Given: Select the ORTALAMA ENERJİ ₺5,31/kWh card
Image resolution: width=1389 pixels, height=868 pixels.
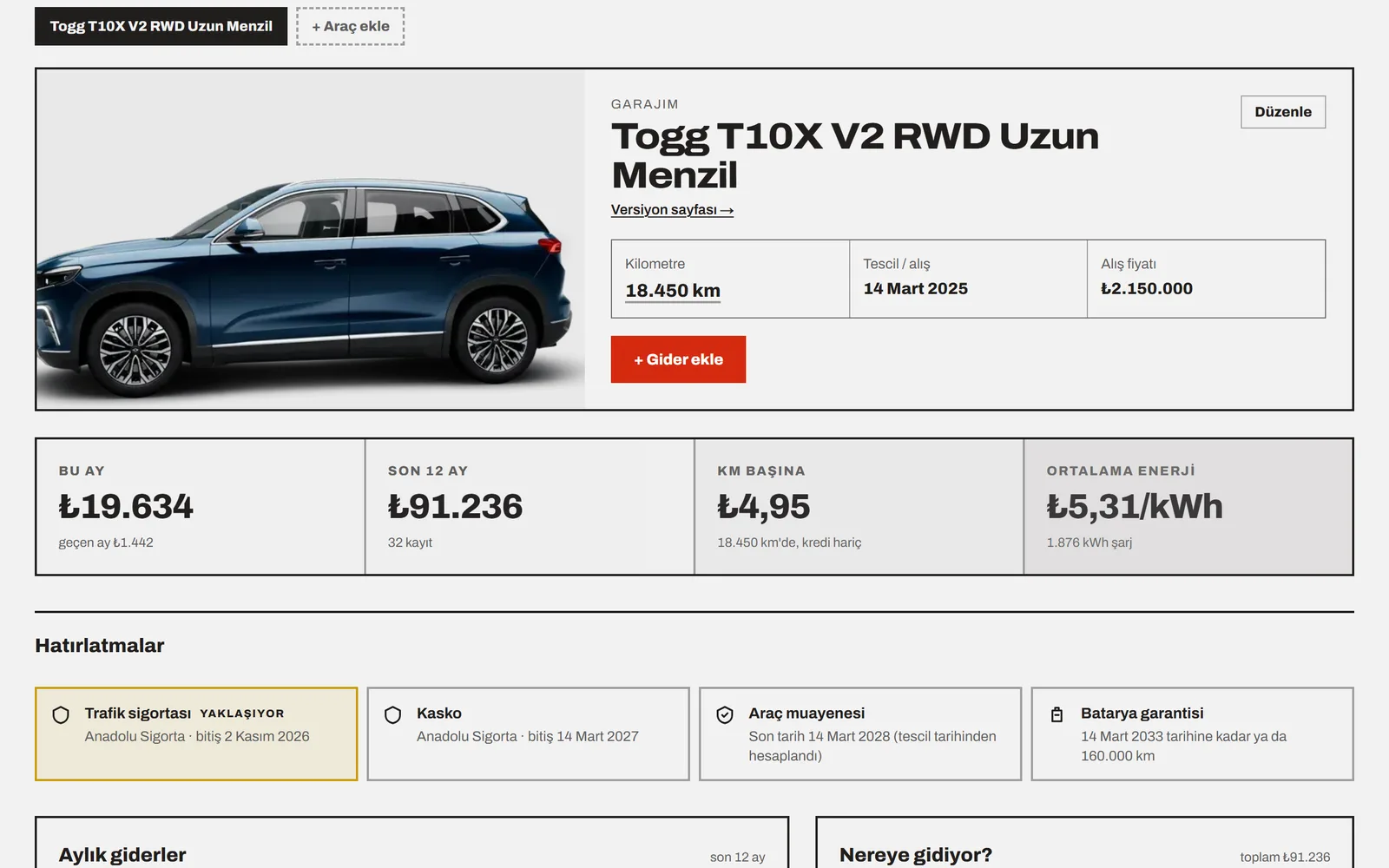Looking at the screenshot, I should pos(1188,507).
